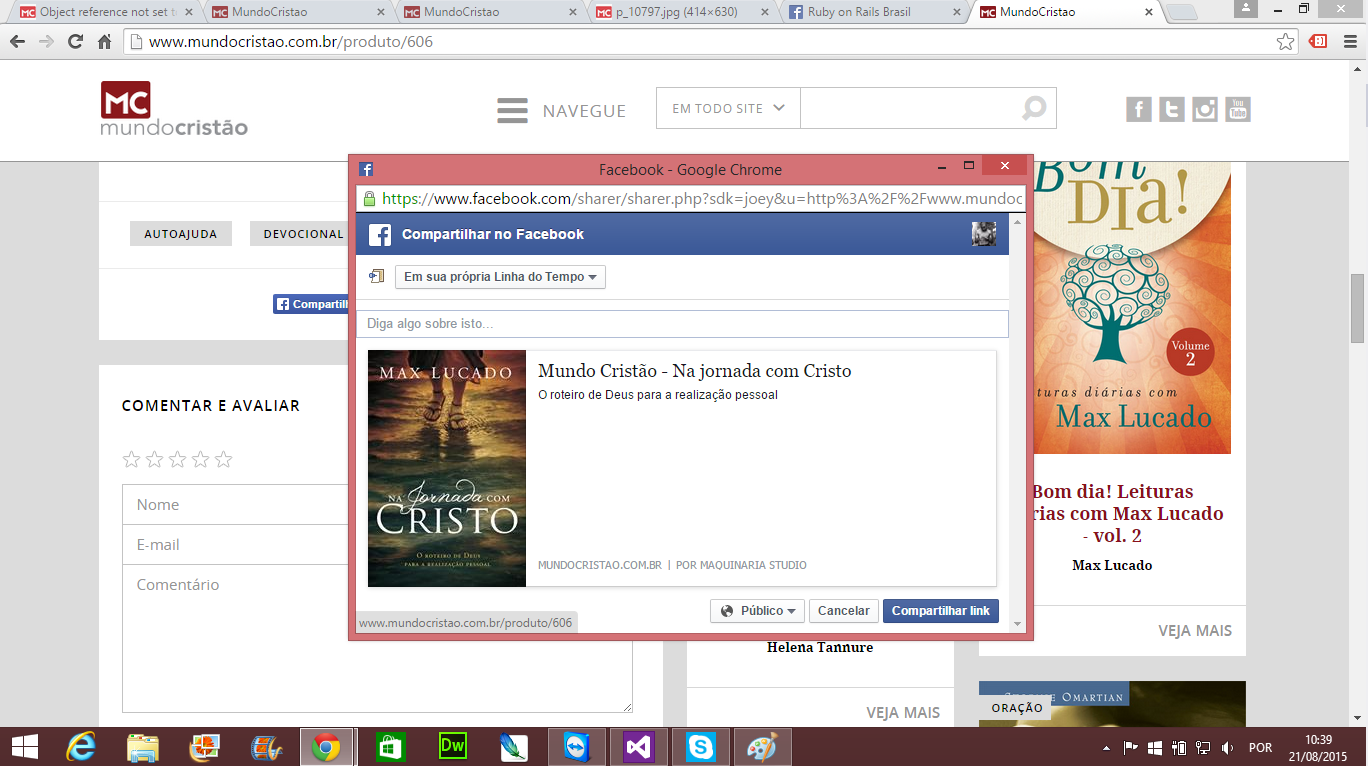Screen dimensions: 1368x766
Task: Click the main browser address bar
Action: tap(699, 42)
